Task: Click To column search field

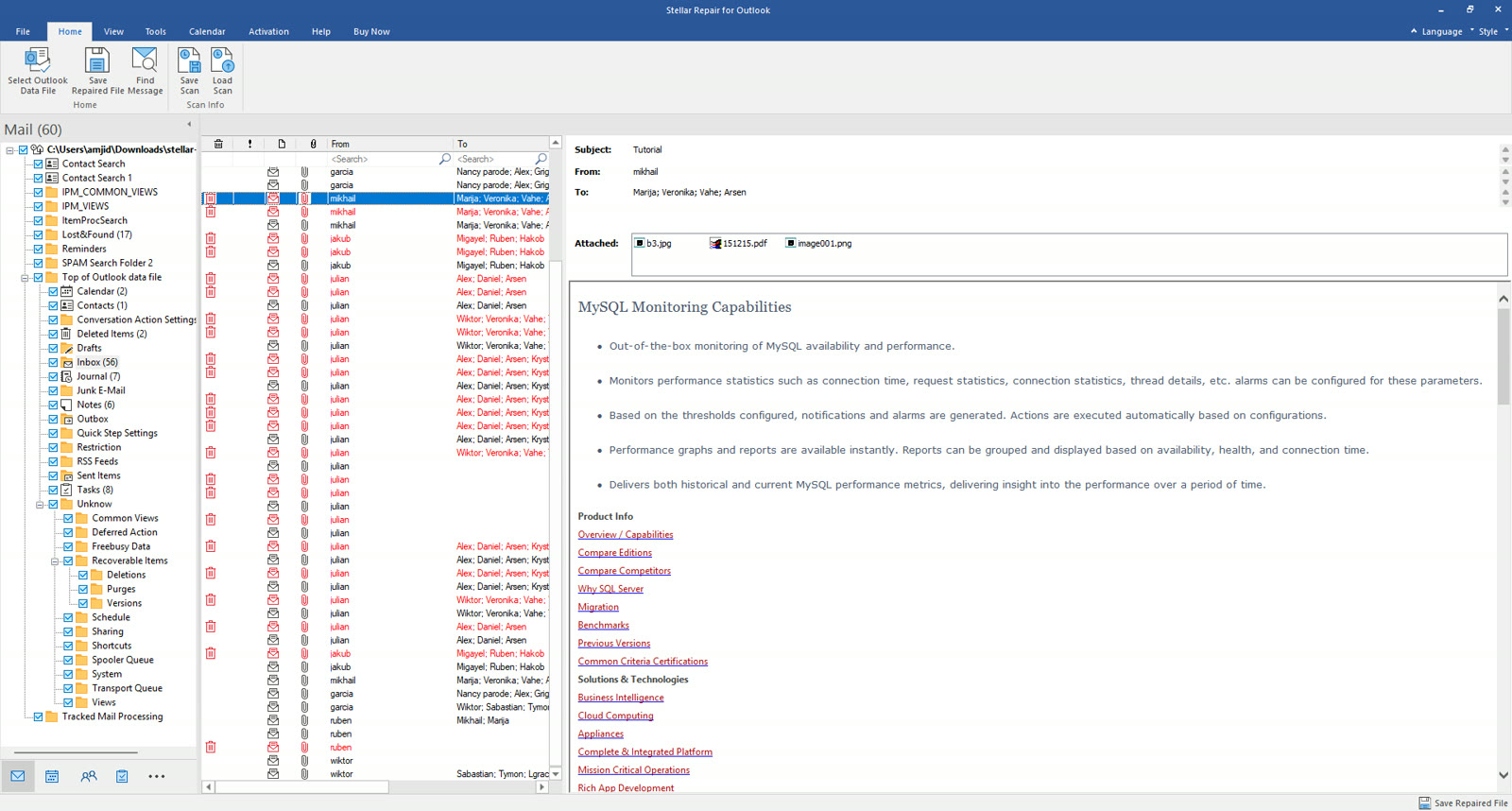Action: (x=501, y=159)
